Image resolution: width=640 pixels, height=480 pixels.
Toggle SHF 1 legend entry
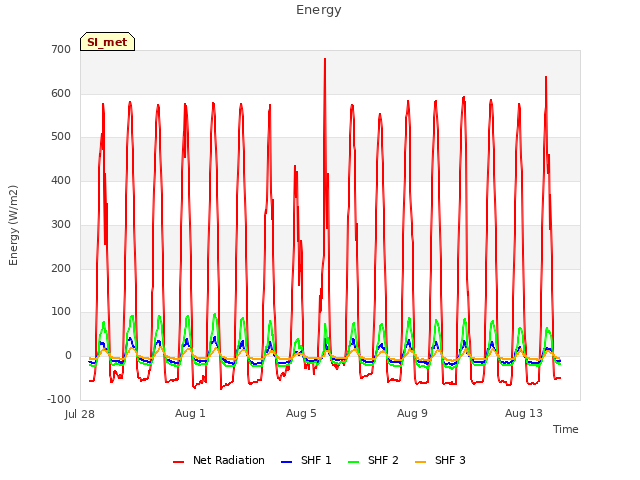tap(306, 460)
